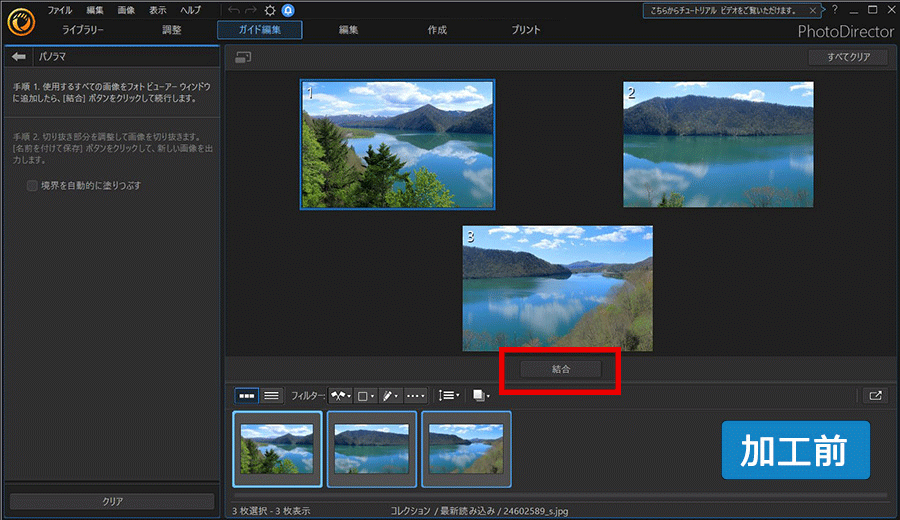Click the 結合 button
Screen dimensions: 900x520
(x=560, y=369)
